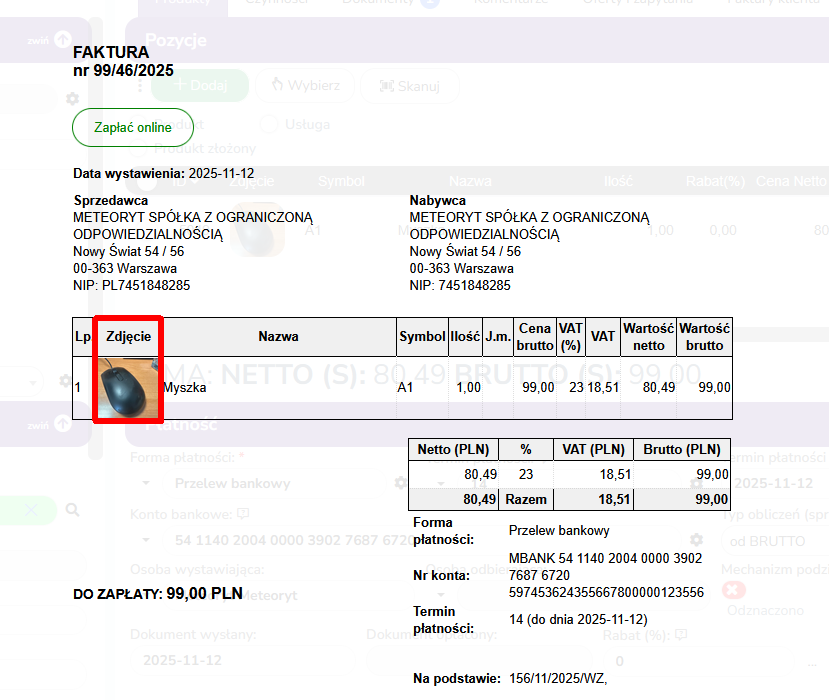Viewport: 829px width, 700px height.
Task: Click the Zapłać online button
Action: click(x=132, y=128)
